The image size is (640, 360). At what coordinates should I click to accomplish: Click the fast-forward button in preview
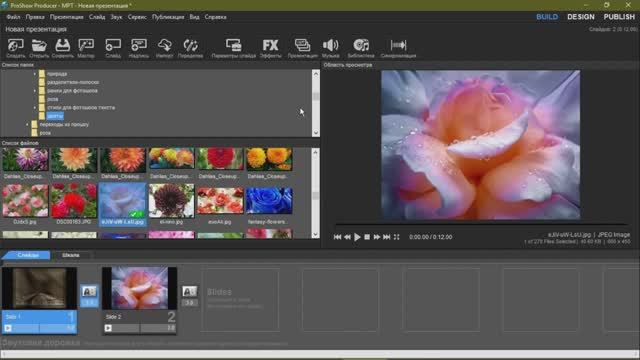[377, 237]
